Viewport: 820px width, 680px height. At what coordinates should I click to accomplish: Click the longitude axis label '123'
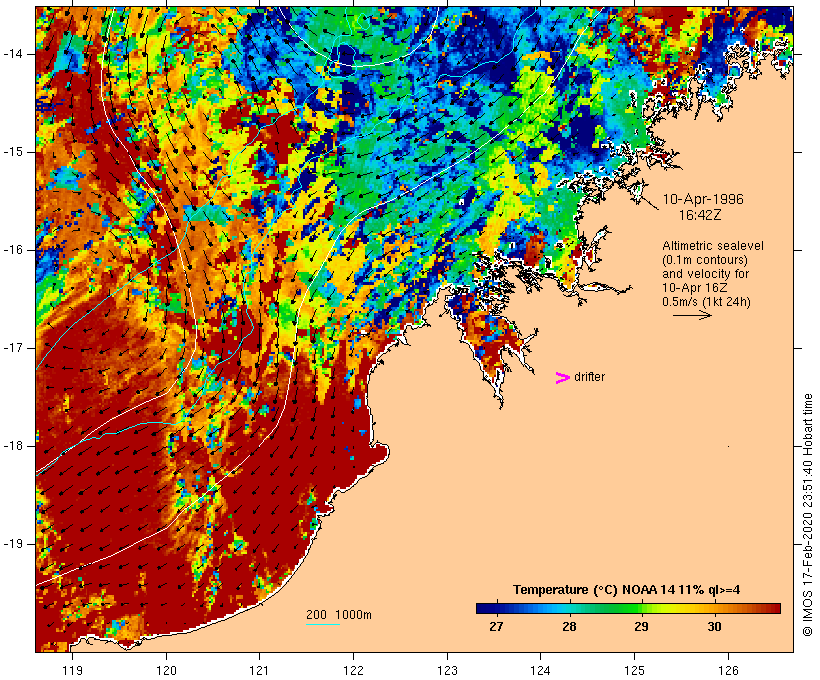447,670
